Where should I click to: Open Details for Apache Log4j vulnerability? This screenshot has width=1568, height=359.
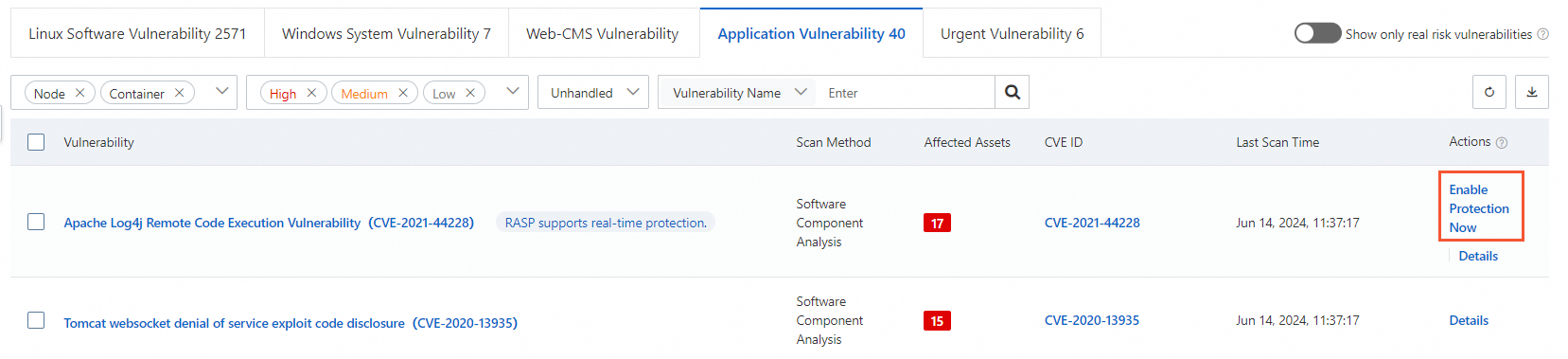click(1478, 256)
